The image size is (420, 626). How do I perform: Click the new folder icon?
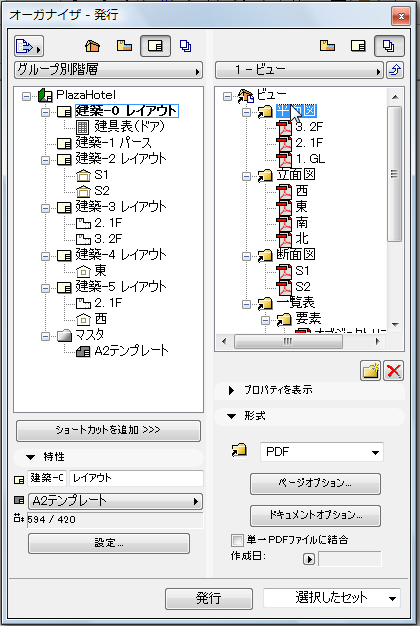click(370, 370)
